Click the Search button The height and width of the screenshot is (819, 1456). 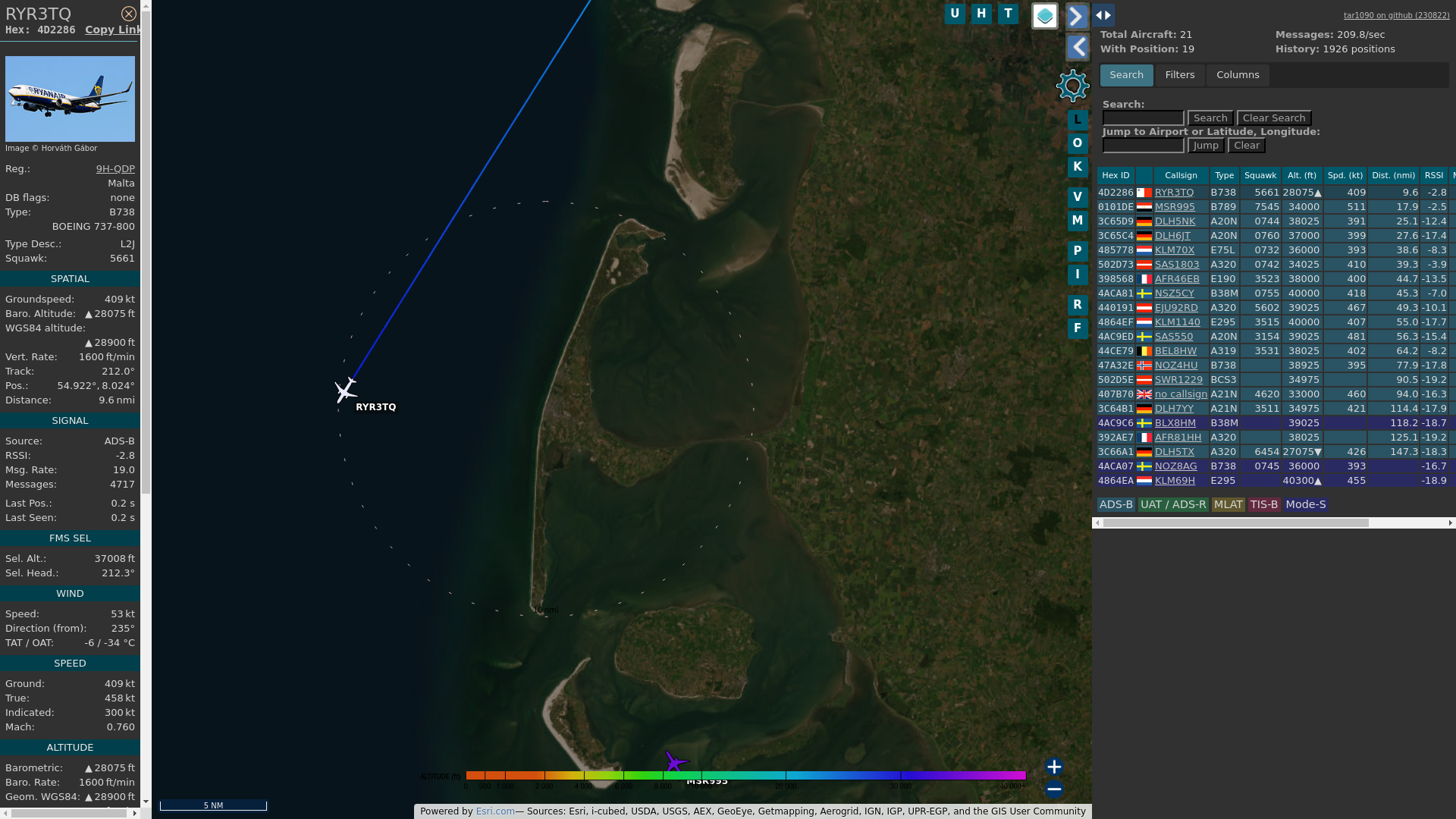point(1210,118)
